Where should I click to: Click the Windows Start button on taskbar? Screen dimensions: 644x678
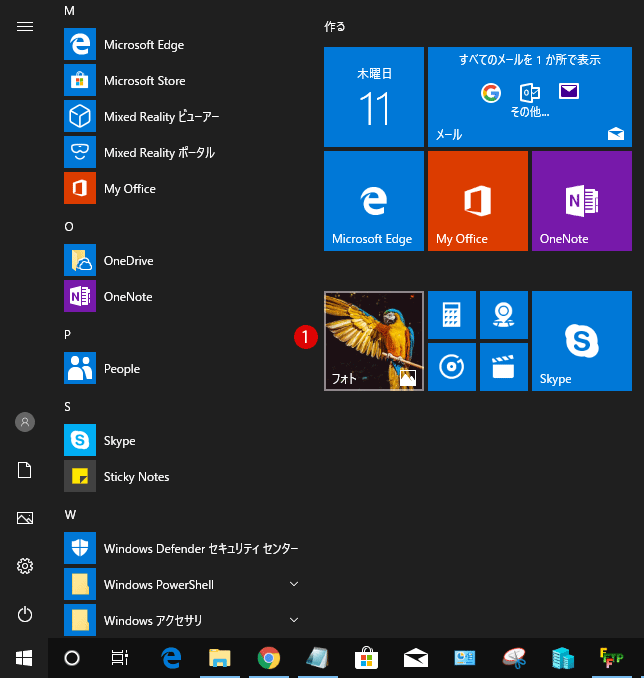(x=24, y=658)
